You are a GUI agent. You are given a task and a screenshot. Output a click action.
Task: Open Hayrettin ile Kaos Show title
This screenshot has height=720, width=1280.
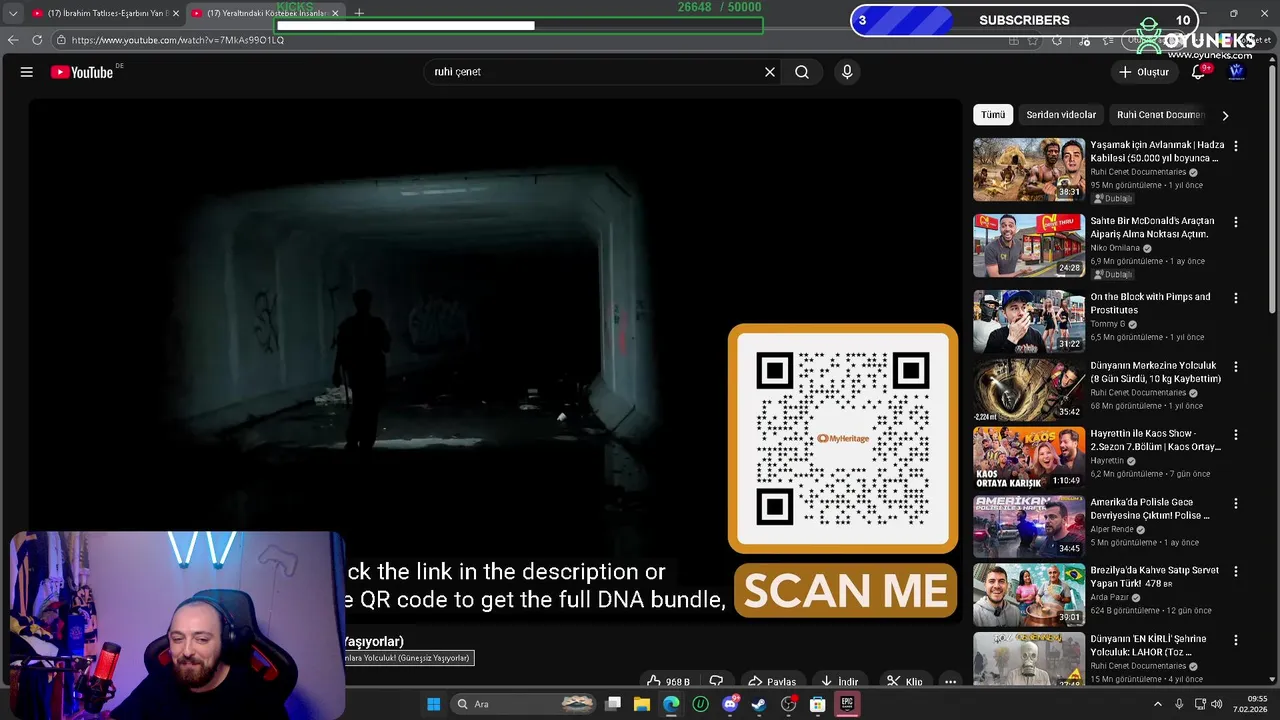[x=1155, y=440]
